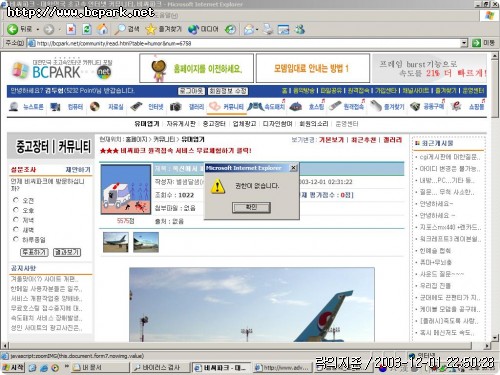This screenshot has height=375, width=500.
Task: Open the 인터넷 navigation item
Action: 147,107
